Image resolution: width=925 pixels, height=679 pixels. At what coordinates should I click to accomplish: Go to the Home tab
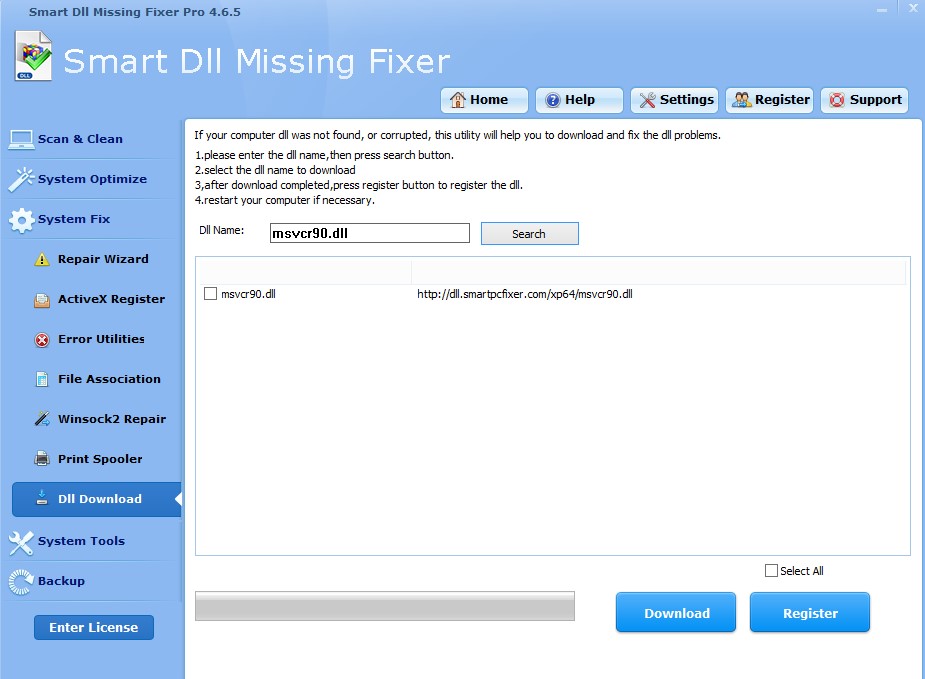tap(484, 99)
